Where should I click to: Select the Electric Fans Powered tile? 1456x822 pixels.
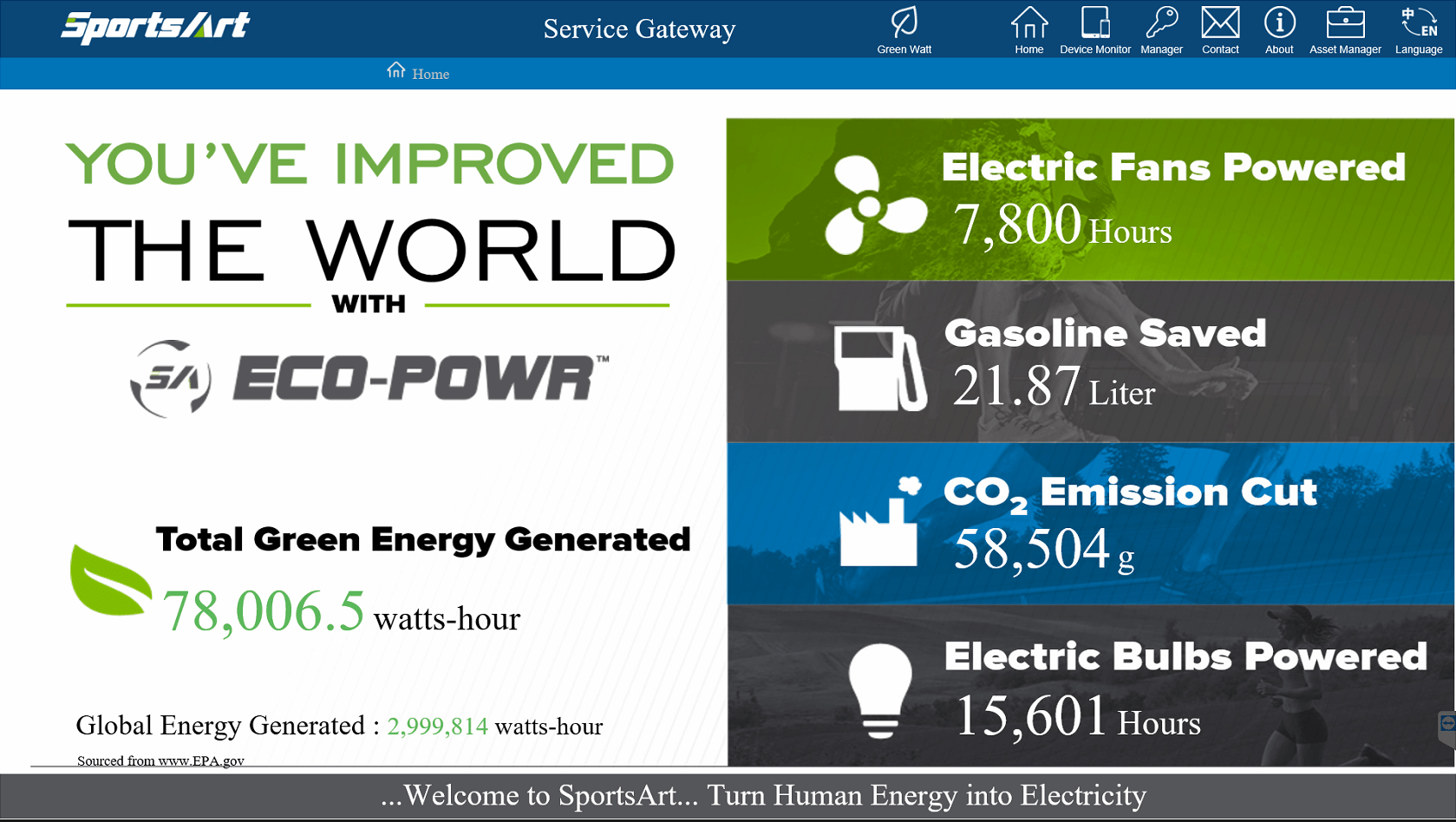[1089, 199]
